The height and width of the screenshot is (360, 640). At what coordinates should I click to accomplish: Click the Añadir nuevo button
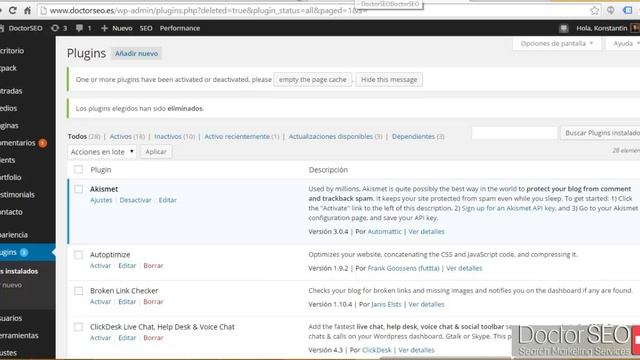tap(136, 53)
